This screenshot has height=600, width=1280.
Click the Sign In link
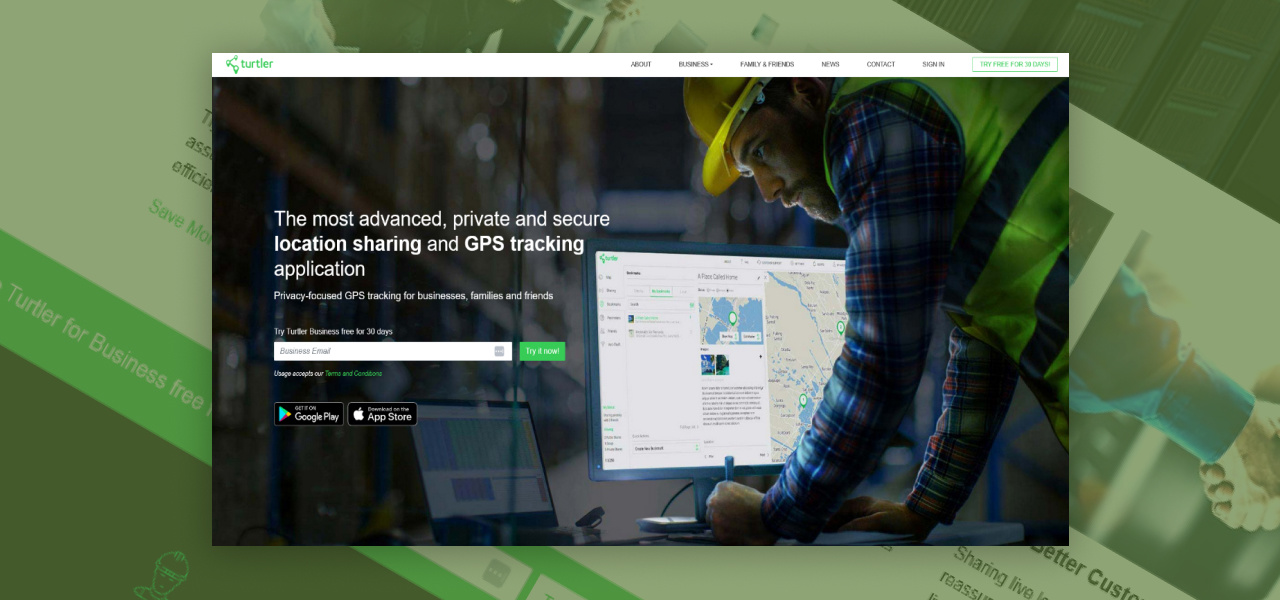point(933,64)
